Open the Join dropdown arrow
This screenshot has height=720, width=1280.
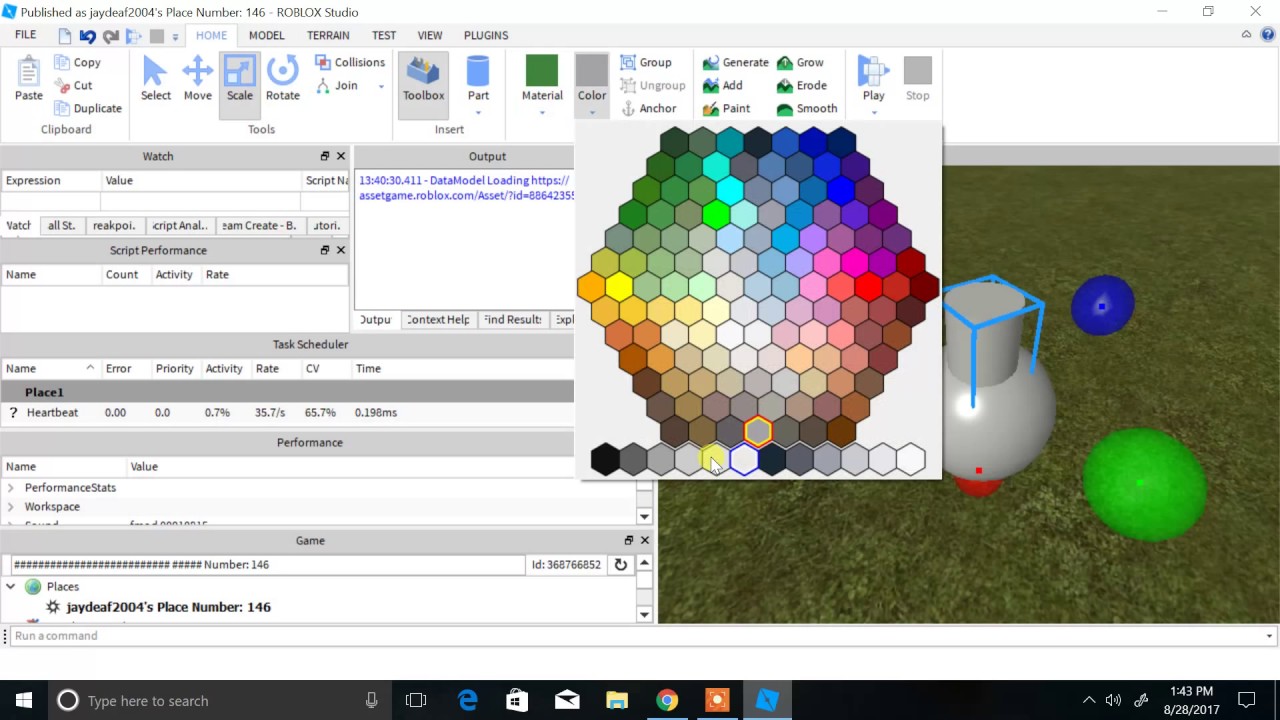381,86
